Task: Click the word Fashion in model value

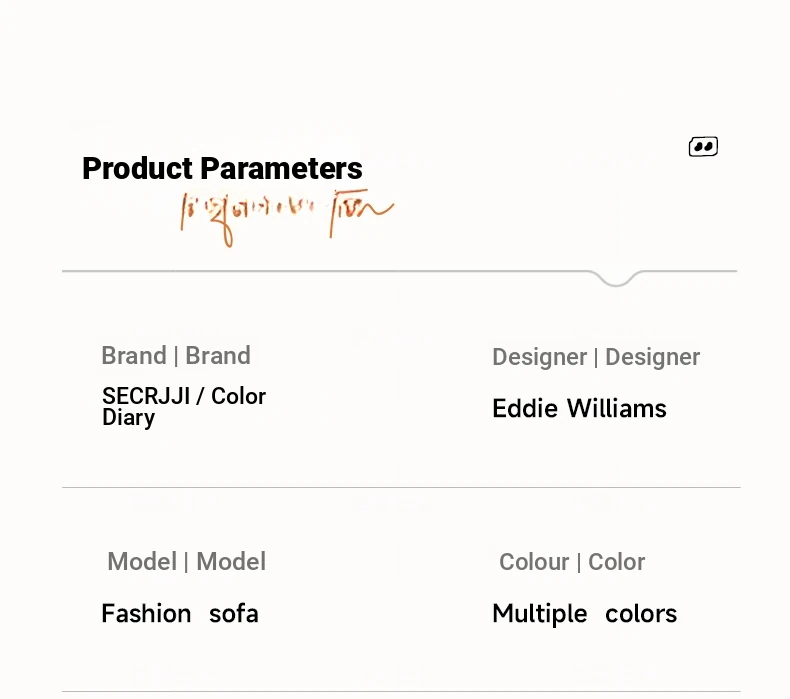Action: (146, 614)
